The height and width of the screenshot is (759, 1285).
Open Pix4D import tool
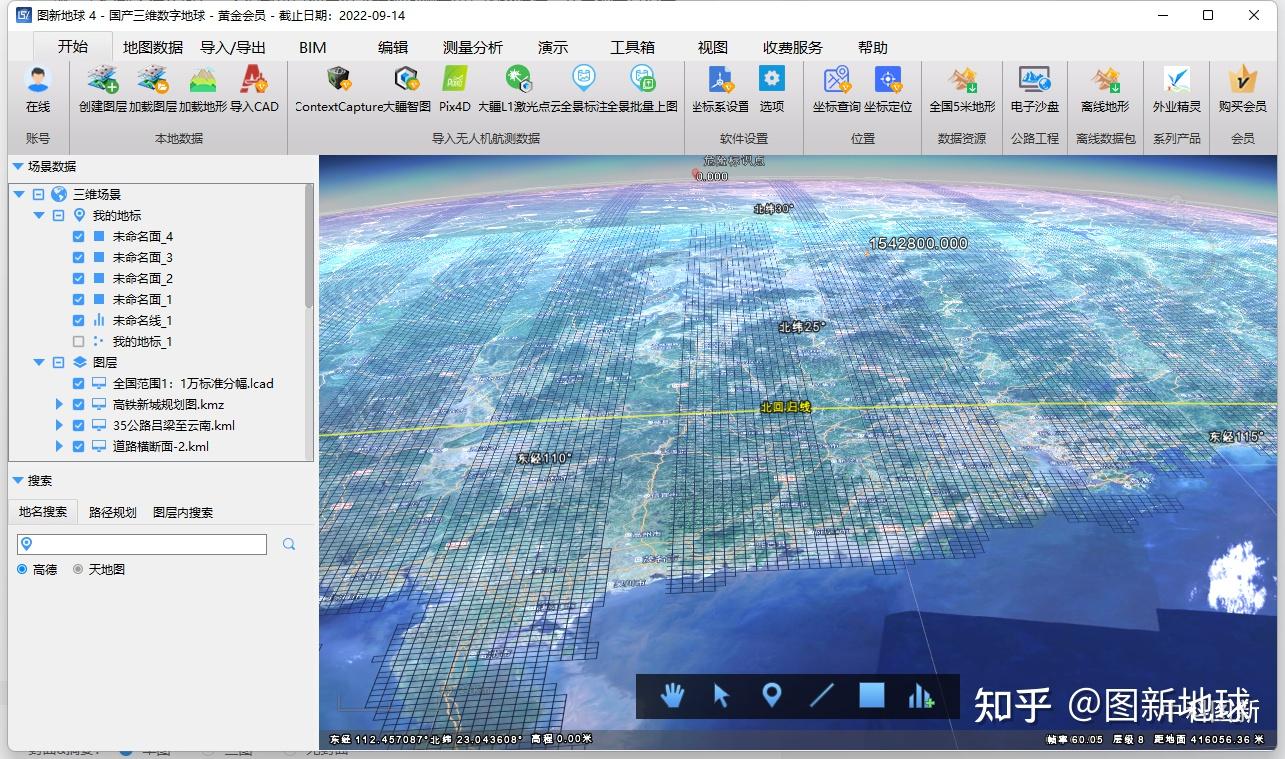(455, 79)
